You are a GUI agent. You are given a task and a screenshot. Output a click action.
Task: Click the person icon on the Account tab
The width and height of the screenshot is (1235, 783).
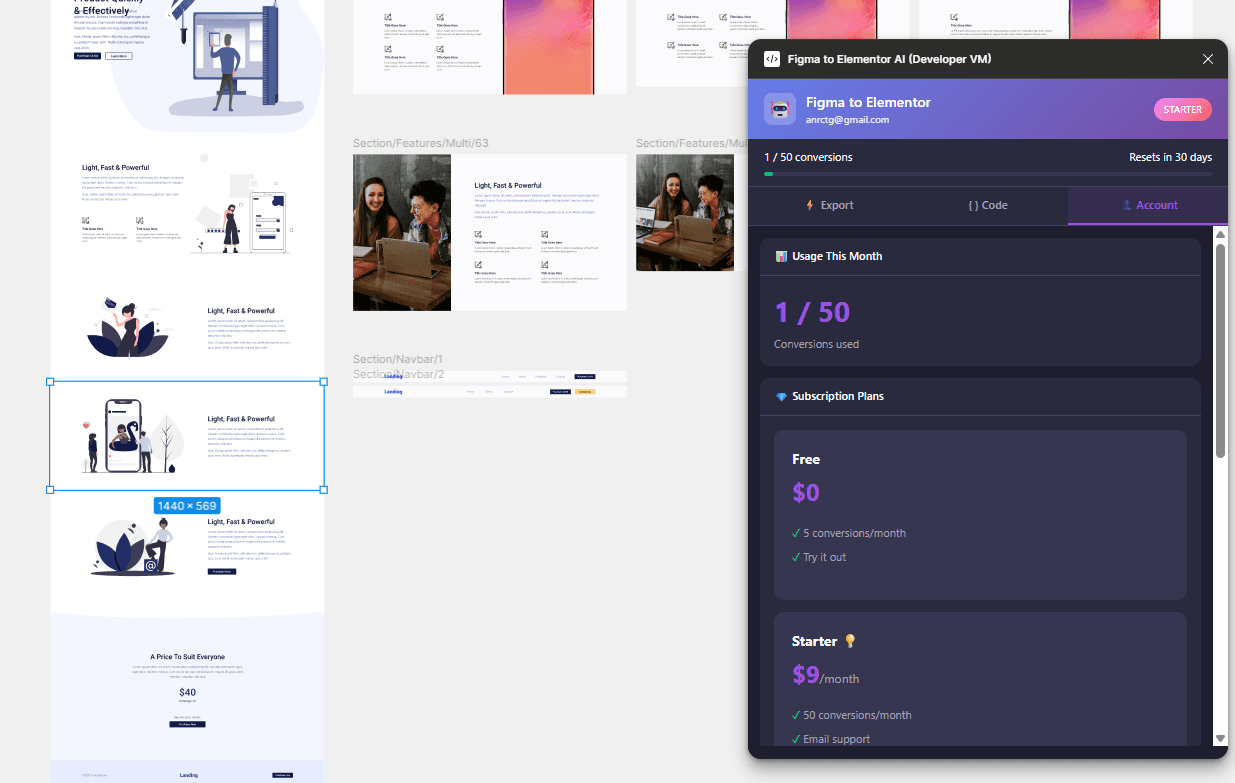tap(1129, 205)
